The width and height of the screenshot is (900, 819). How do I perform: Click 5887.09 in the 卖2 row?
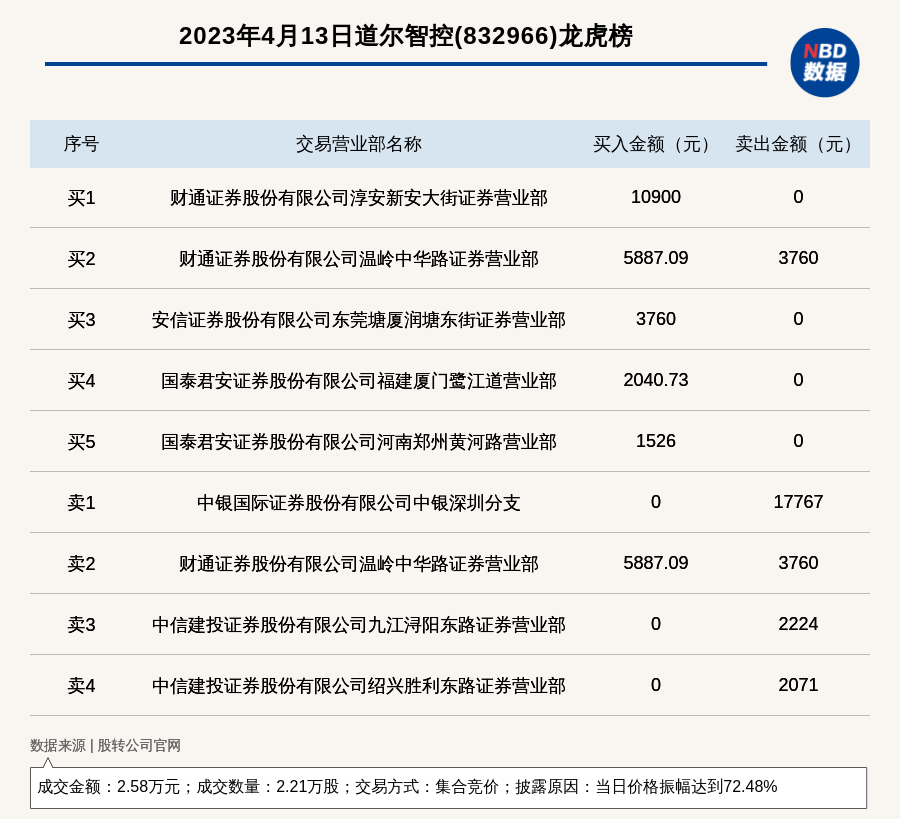(655, 562)
